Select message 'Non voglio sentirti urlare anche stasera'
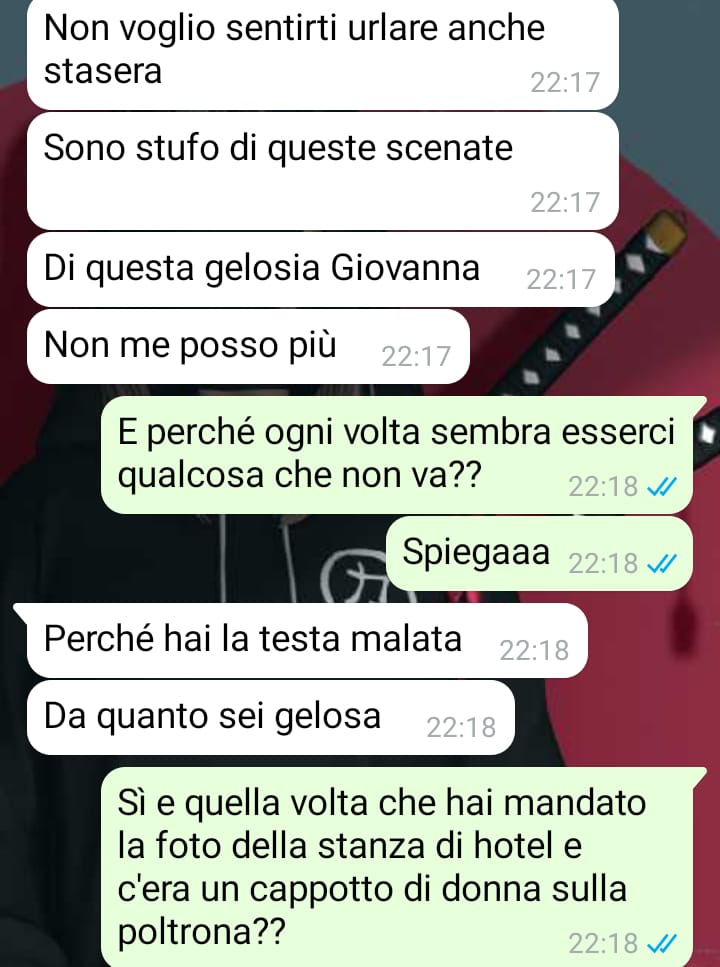720x967 pixels. (323, 53)
